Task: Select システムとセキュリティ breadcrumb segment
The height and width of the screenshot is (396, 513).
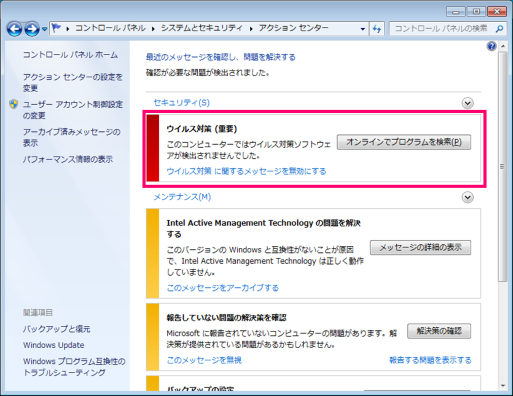Action: click(x=202, y=28)
